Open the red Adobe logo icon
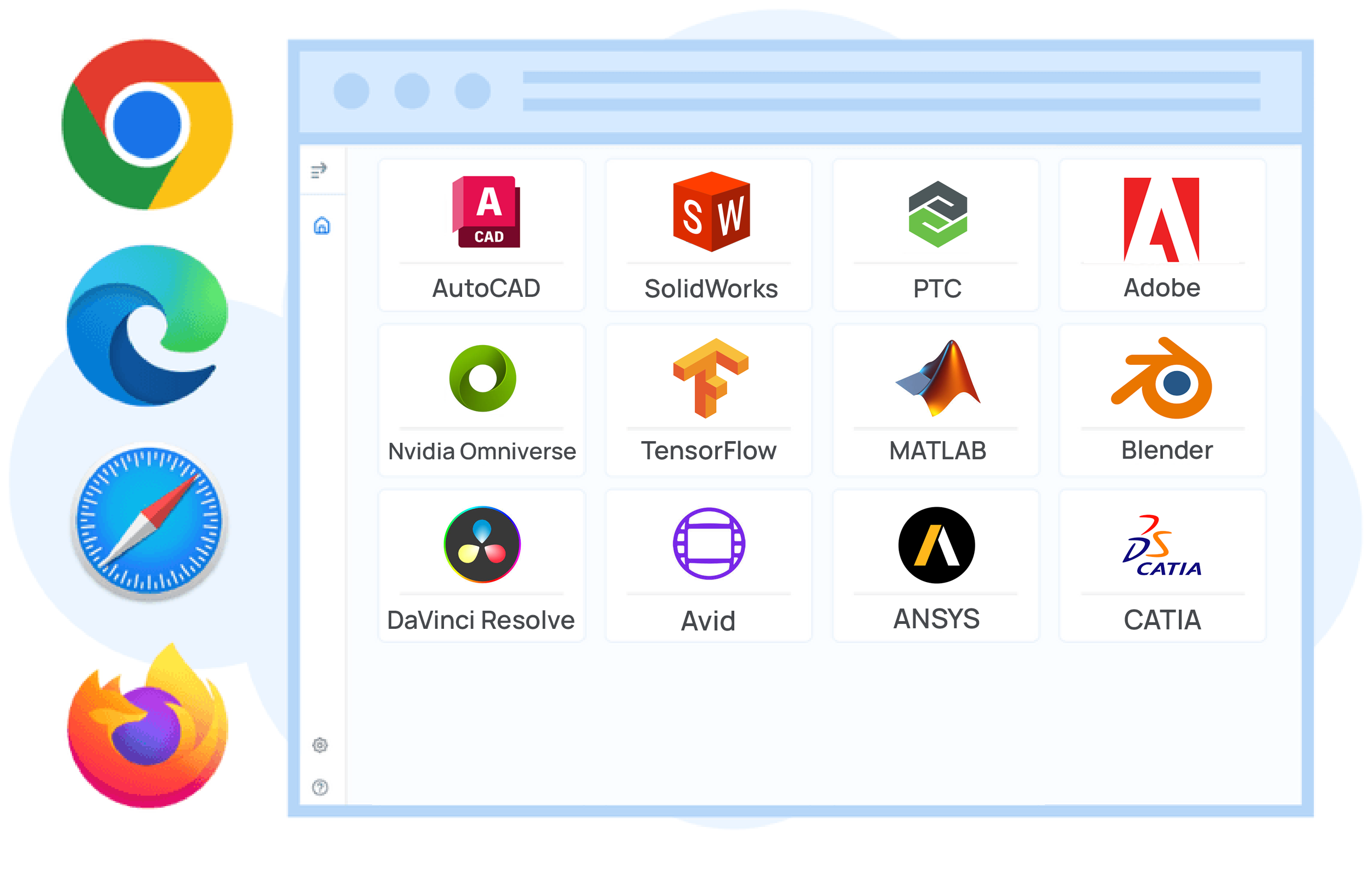Screen dimensions: 1372x873 [x=1162, y=219]
